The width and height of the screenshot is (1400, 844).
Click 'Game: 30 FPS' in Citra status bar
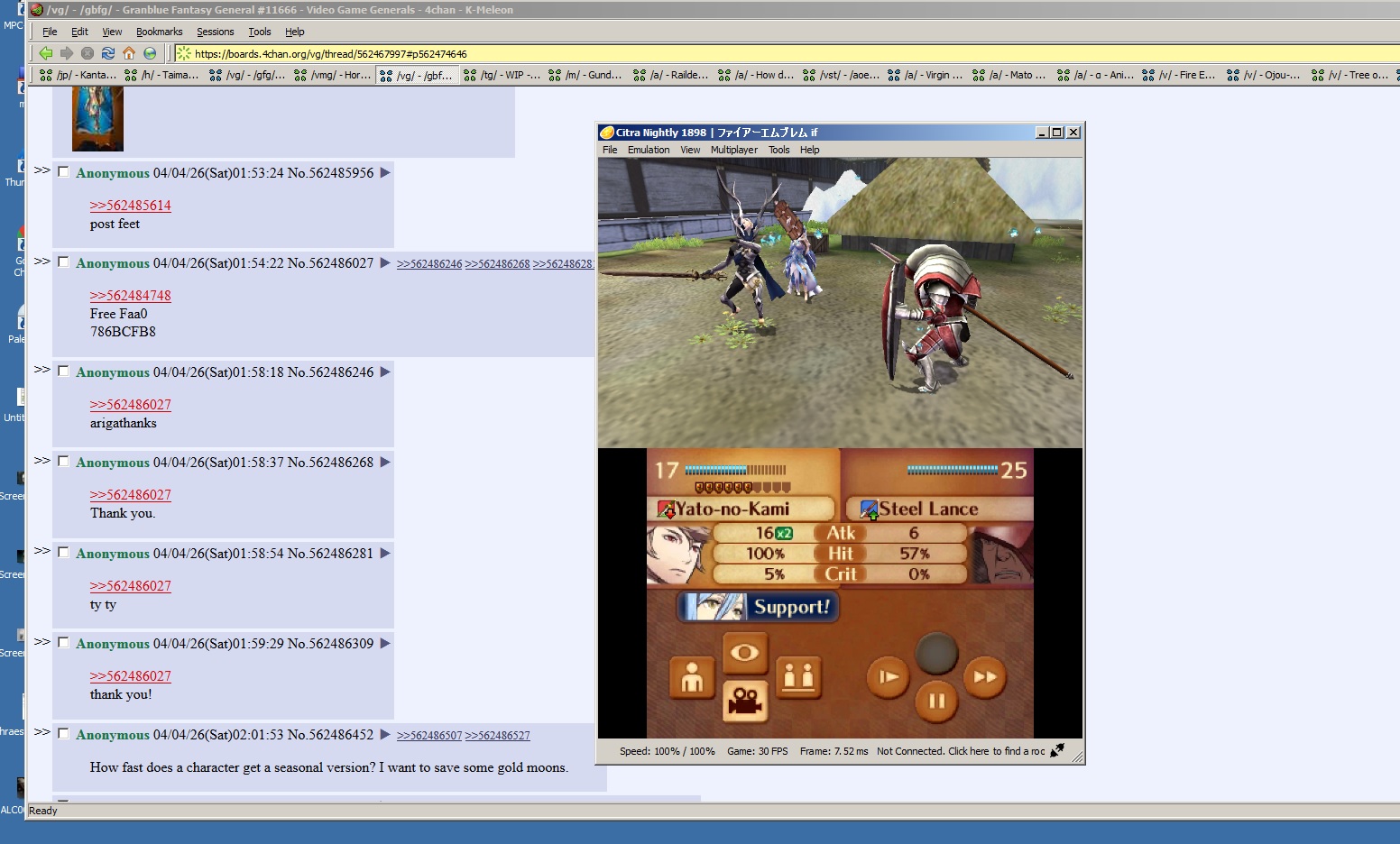(x=758, y=751)
